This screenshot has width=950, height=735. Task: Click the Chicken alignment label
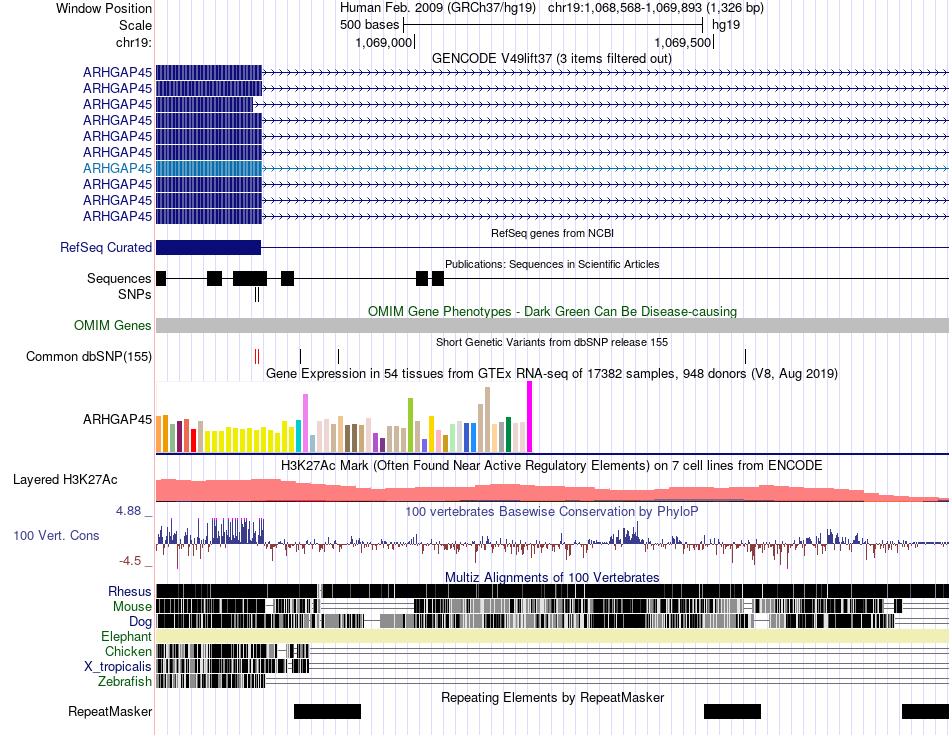[128, 651]
